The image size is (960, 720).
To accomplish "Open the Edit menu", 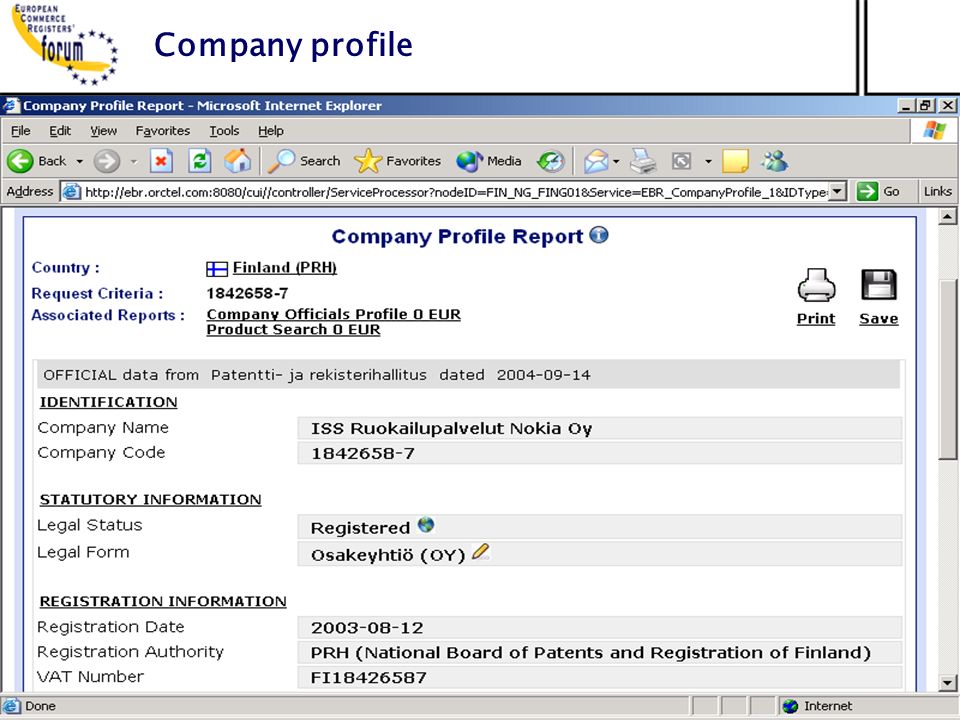I will pyautogui.click(x=60, y=130).
